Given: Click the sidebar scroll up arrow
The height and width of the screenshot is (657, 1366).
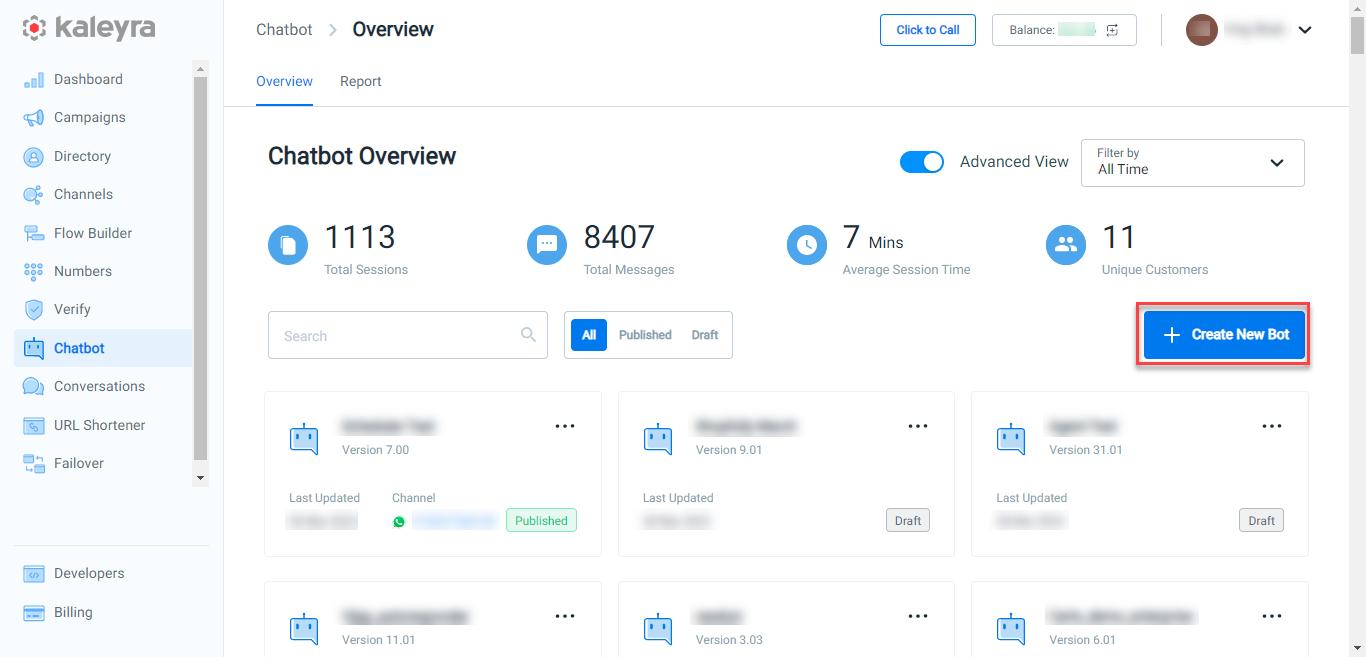Looking at the screenshot, I should 200,69.
